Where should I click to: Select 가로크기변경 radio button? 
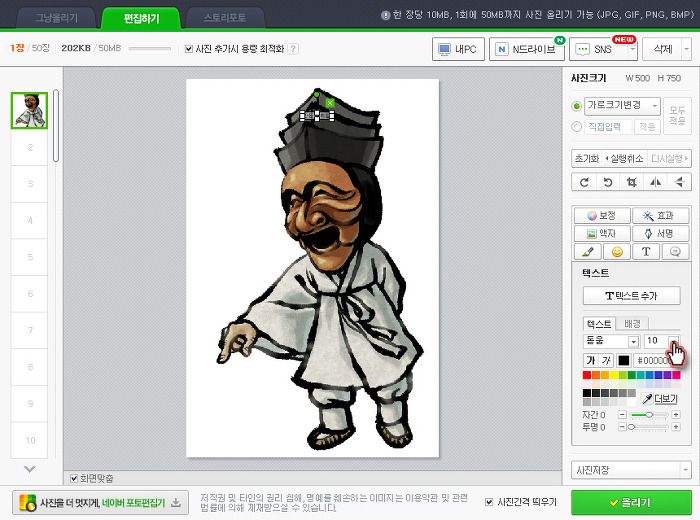pyautogui.click(x=576, y=106)
